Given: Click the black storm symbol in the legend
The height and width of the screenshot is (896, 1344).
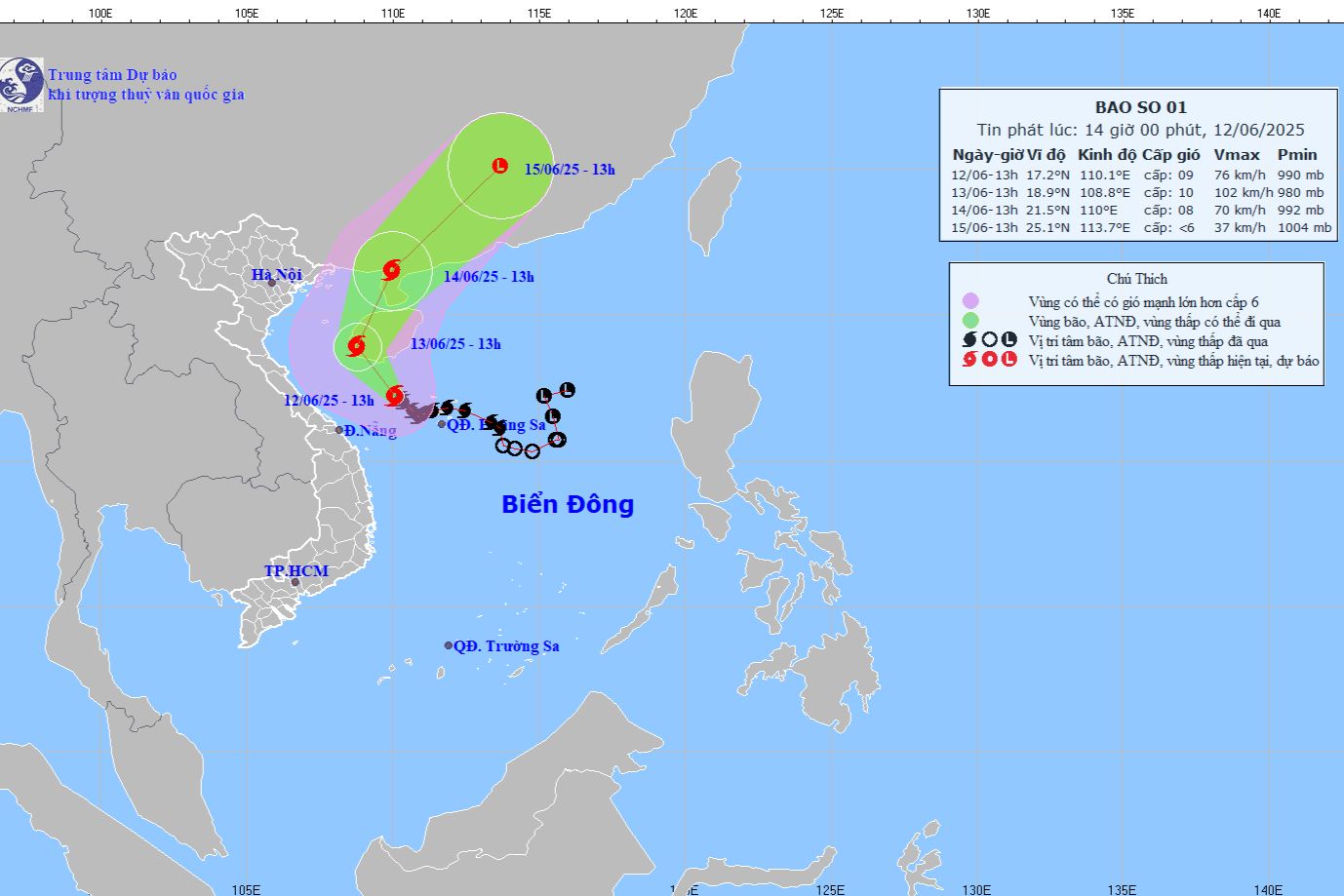Looking at the screenshot, I should [969, 340].
